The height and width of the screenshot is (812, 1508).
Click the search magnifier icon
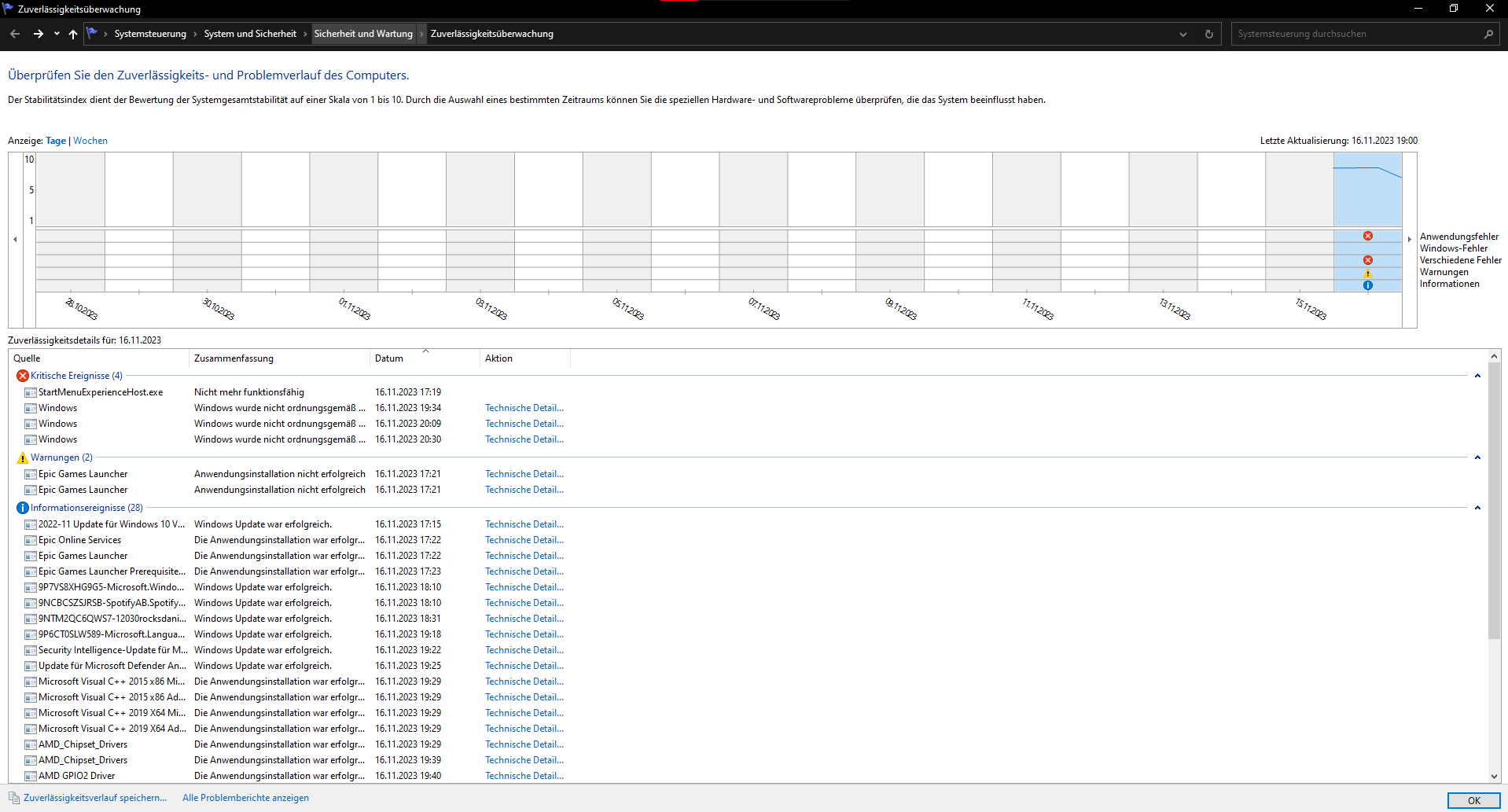click(x=1489, y=33)
